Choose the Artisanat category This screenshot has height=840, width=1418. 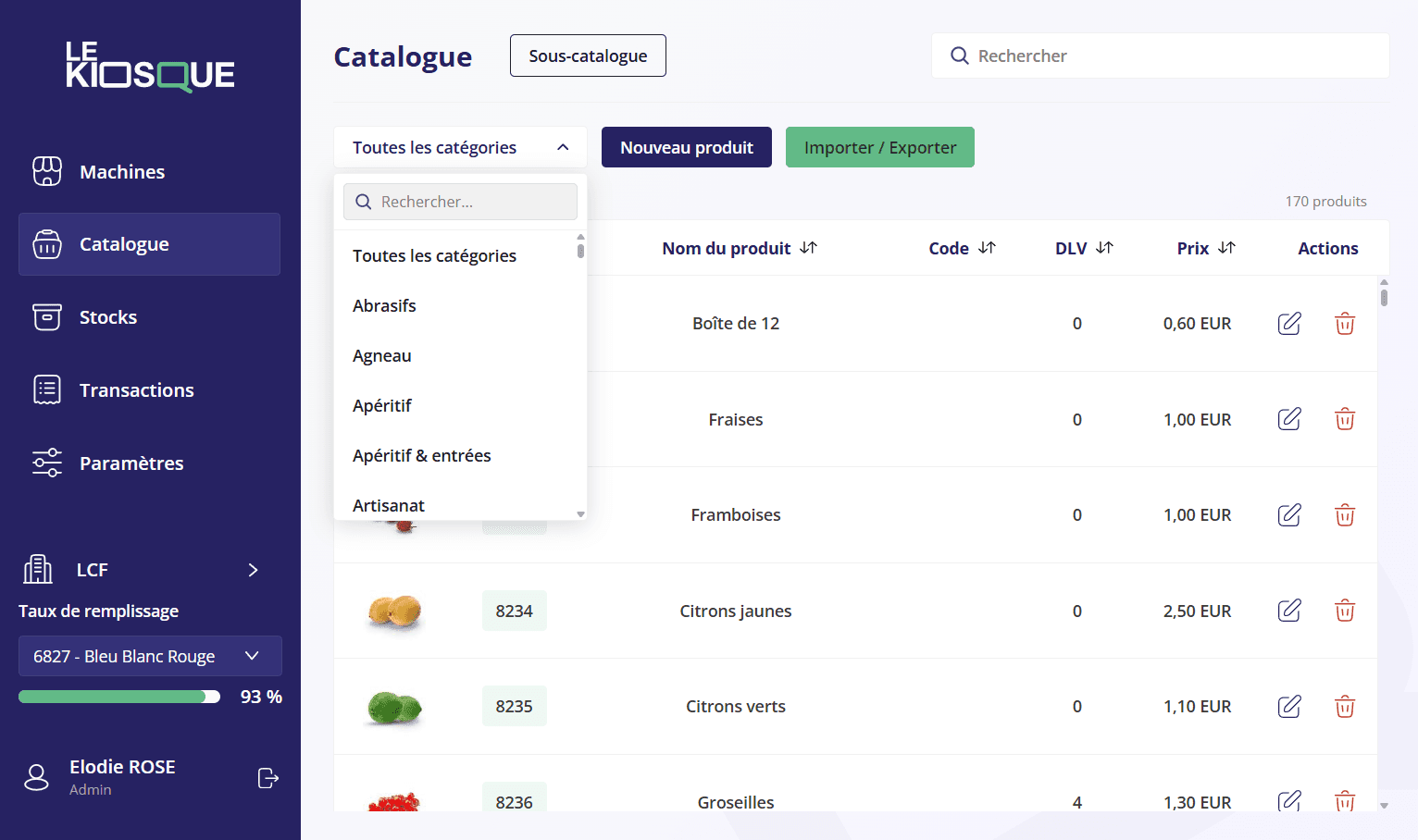(x=454, y=504)
